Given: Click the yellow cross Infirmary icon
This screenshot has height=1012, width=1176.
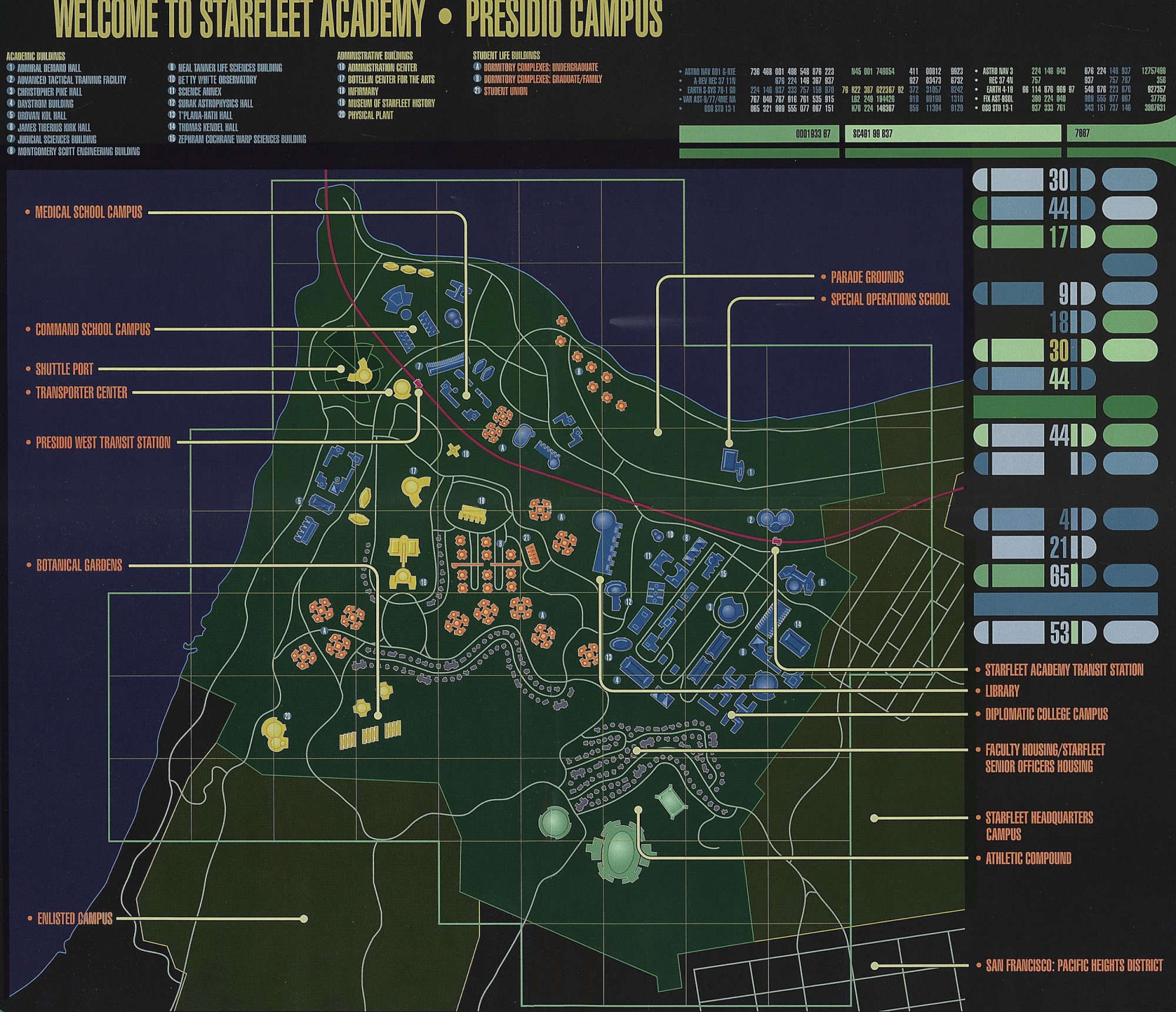Looking at the screenshot, I should pos(453,451).
